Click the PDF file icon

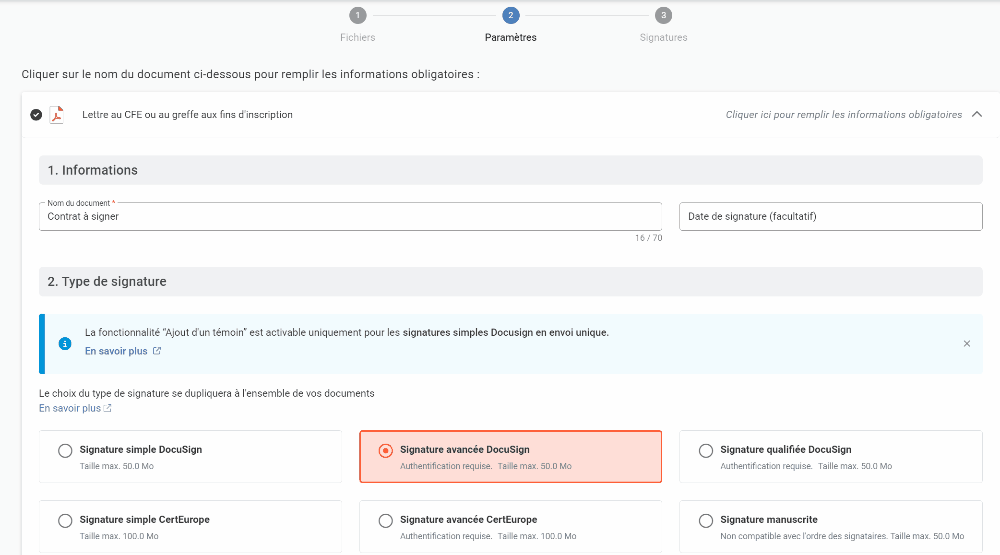(57, 115)
